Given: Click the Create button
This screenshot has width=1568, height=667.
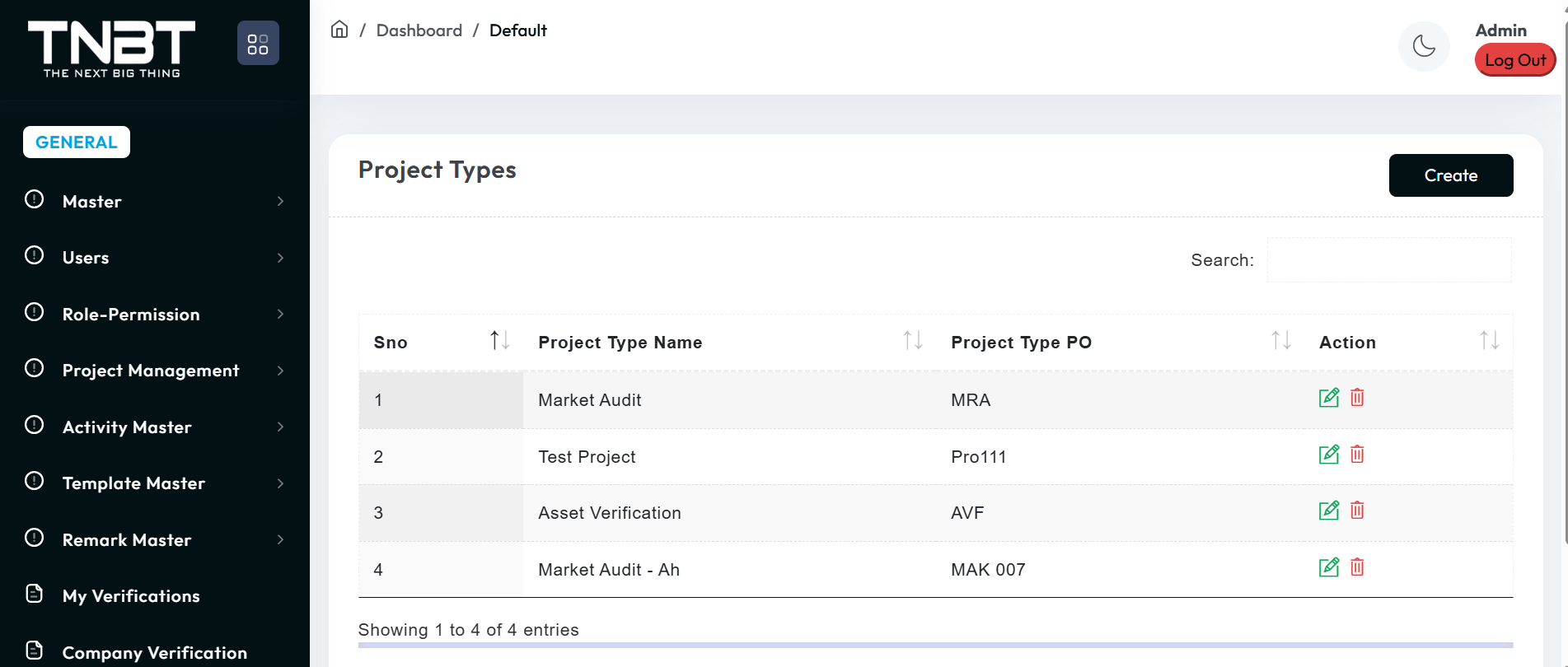Looking at the screenshot, I should [1450, 175].
